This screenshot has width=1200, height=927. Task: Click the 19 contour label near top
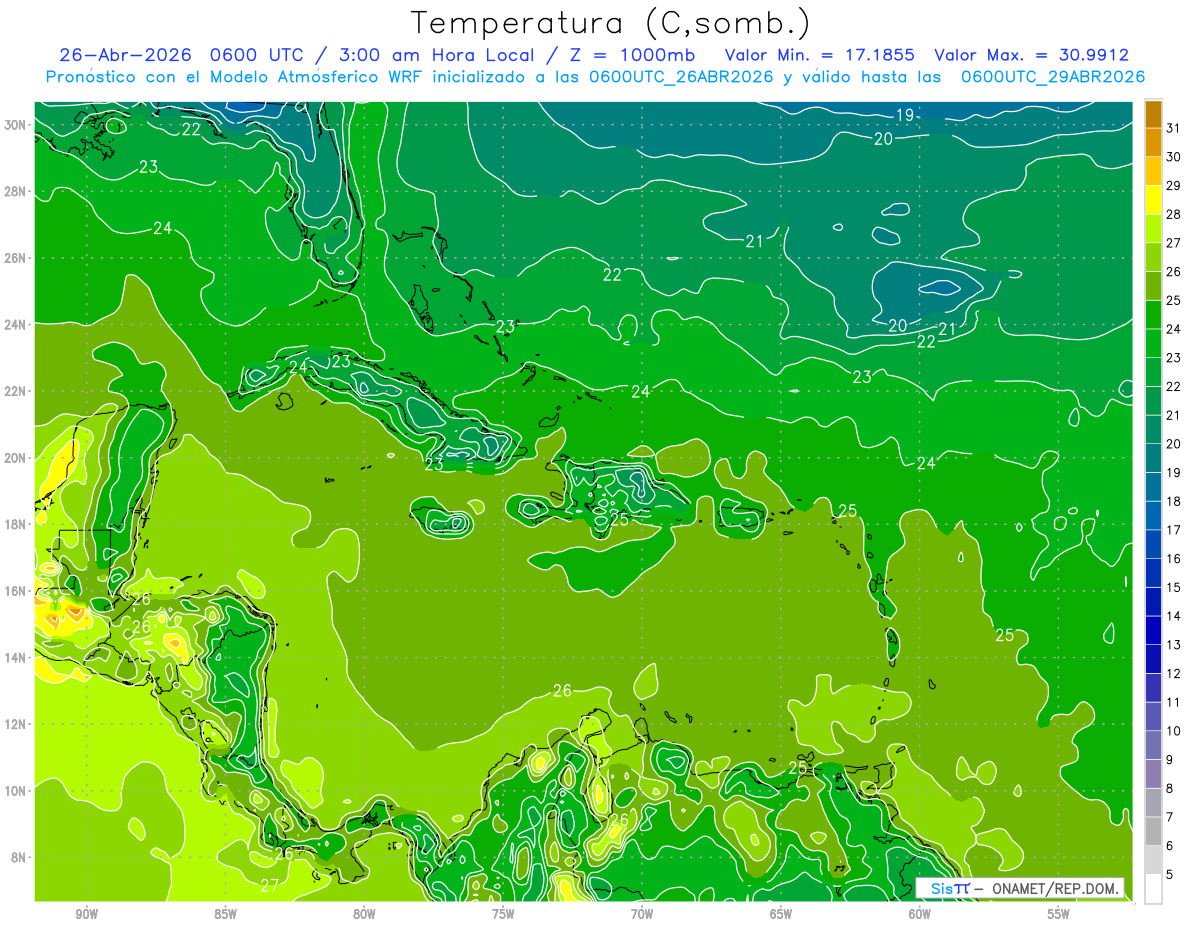click(904, 116)
